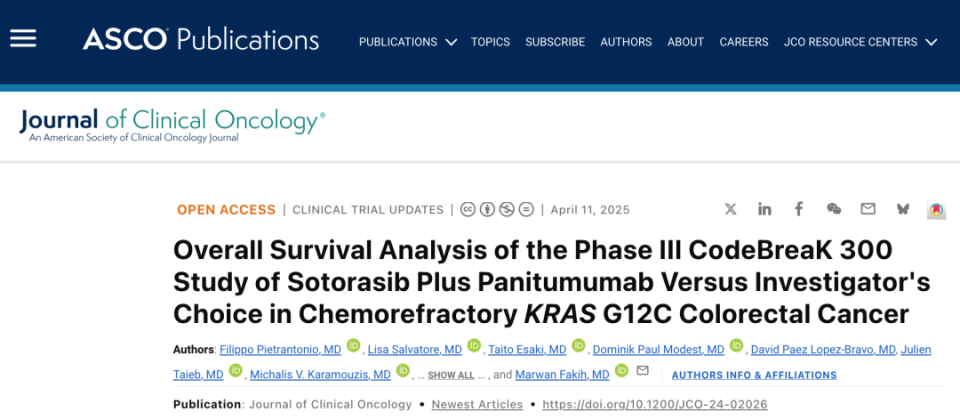Open Filippo Pietrantonio's ORCID iD icon

353,345
